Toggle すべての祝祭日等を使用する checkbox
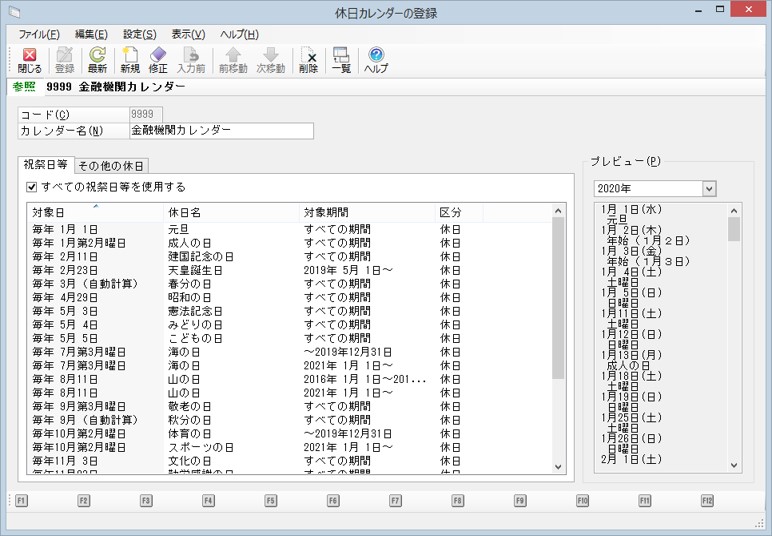The image size is (772, 536). tap(32, 187)
